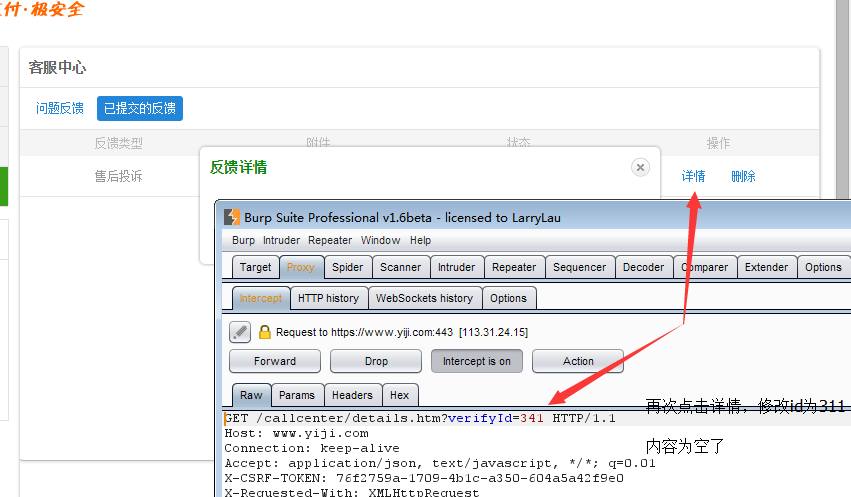Click the GET request line in raw editor

tap(420, 418)
